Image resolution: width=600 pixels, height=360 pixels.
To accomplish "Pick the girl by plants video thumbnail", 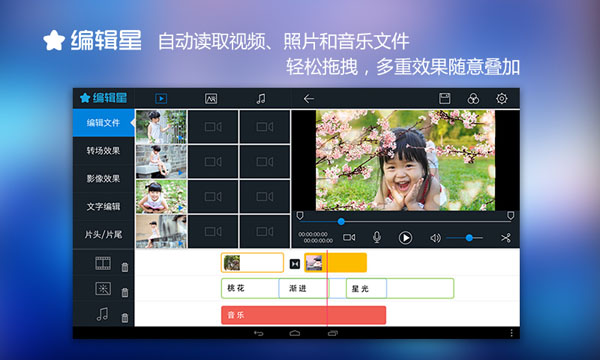I will point(161,127).
